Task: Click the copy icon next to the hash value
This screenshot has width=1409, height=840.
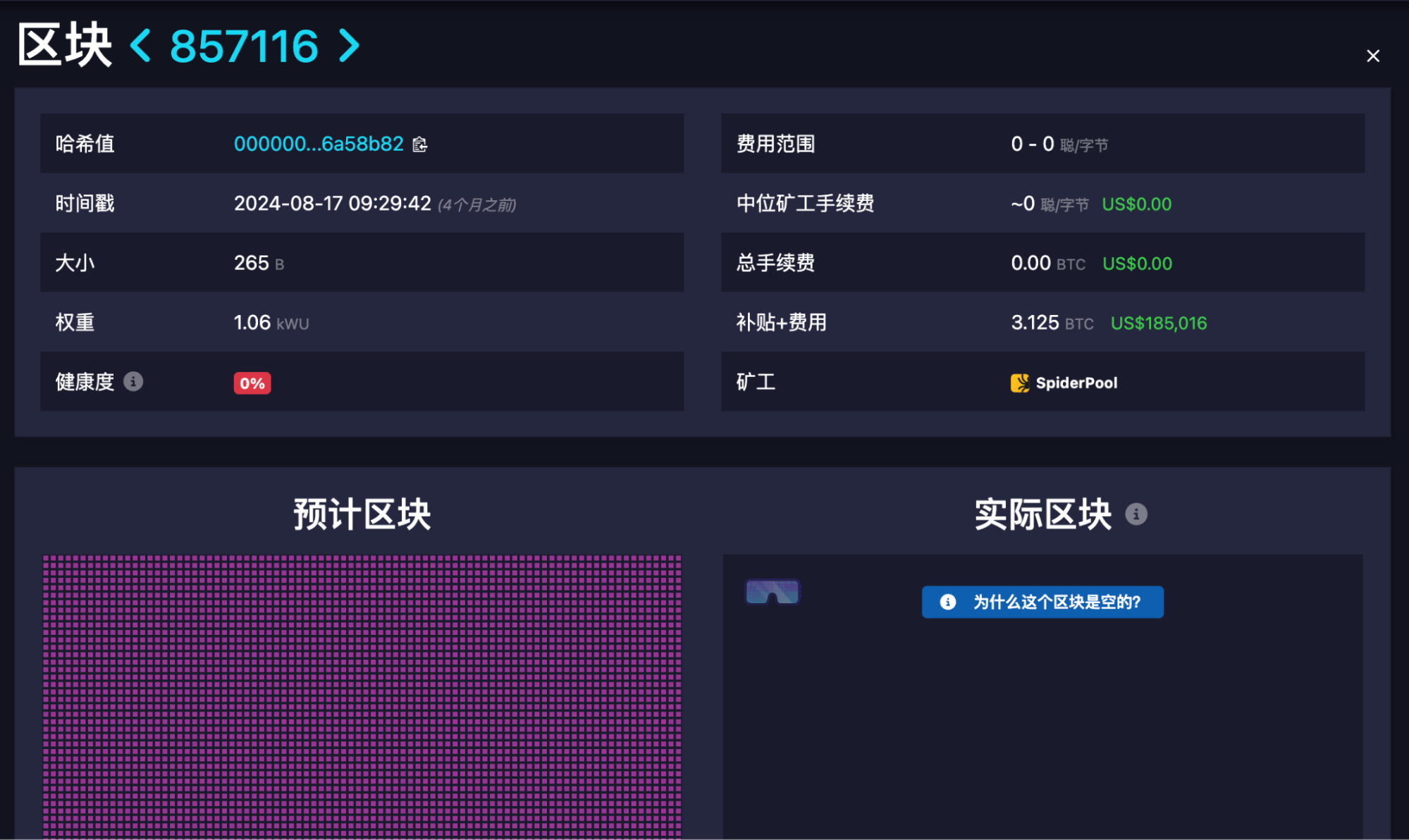Action: click(419, 144)
